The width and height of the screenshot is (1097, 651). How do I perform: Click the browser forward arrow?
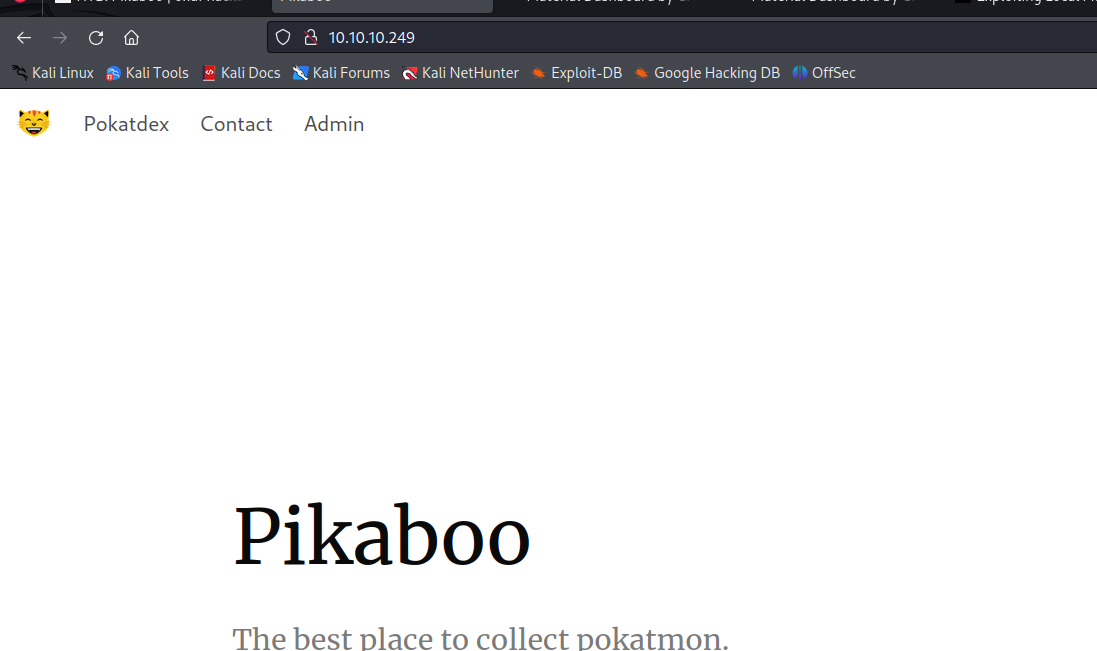tap(60, 38)
